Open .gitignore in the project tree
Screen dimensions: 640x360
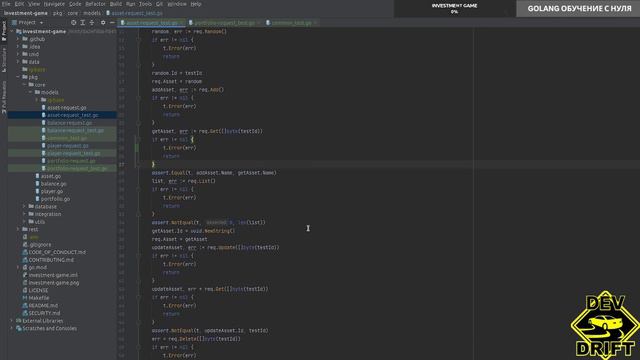[40, 244]
